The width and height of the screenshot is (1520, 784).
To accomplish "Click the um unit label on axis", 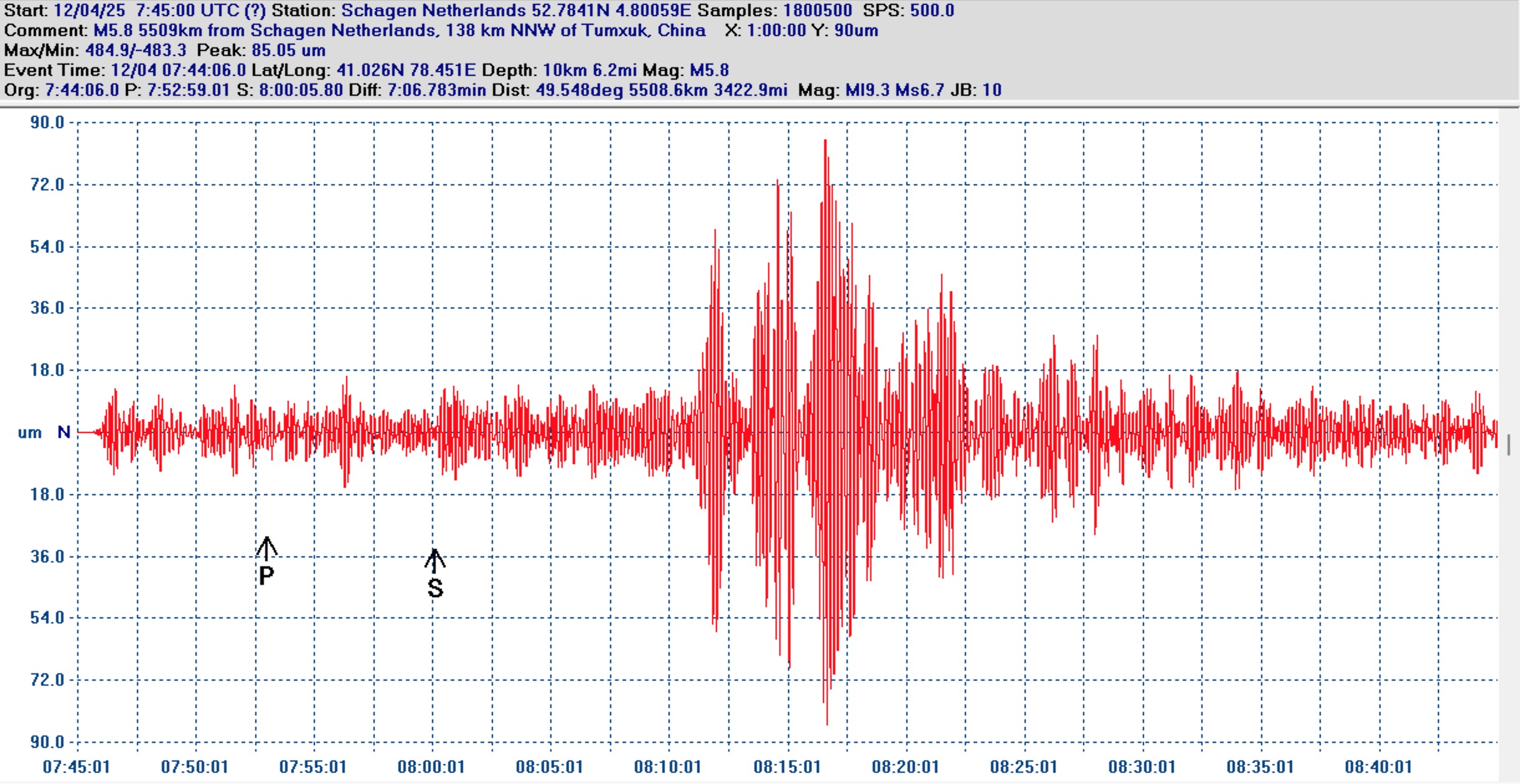I will click(29, 432).
